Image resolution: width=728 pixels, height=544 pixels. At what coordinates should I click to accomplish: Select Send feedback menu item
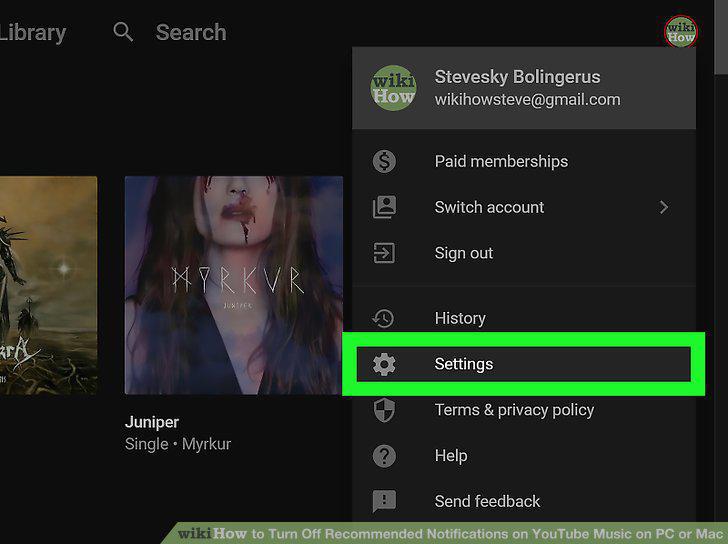524,501
